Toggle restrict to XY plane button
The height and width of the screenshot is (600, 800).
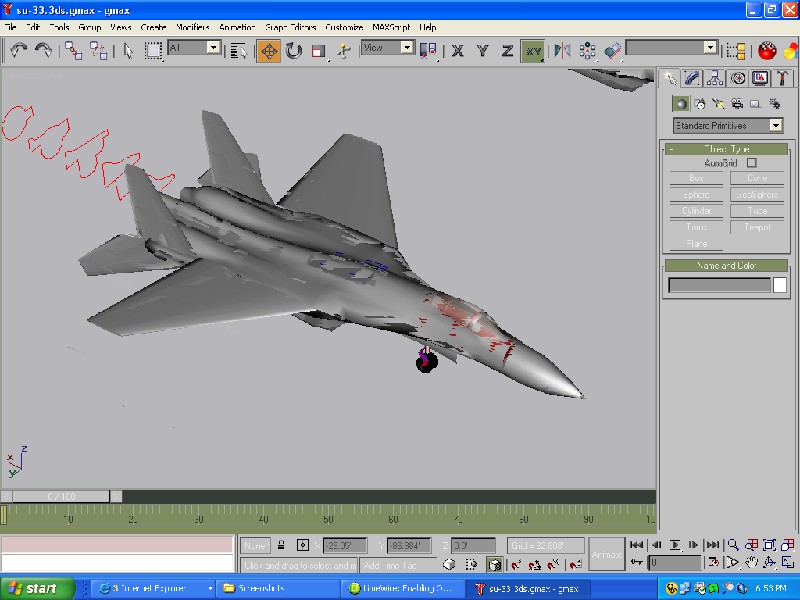pyautogui.click(x=534, y=50)
